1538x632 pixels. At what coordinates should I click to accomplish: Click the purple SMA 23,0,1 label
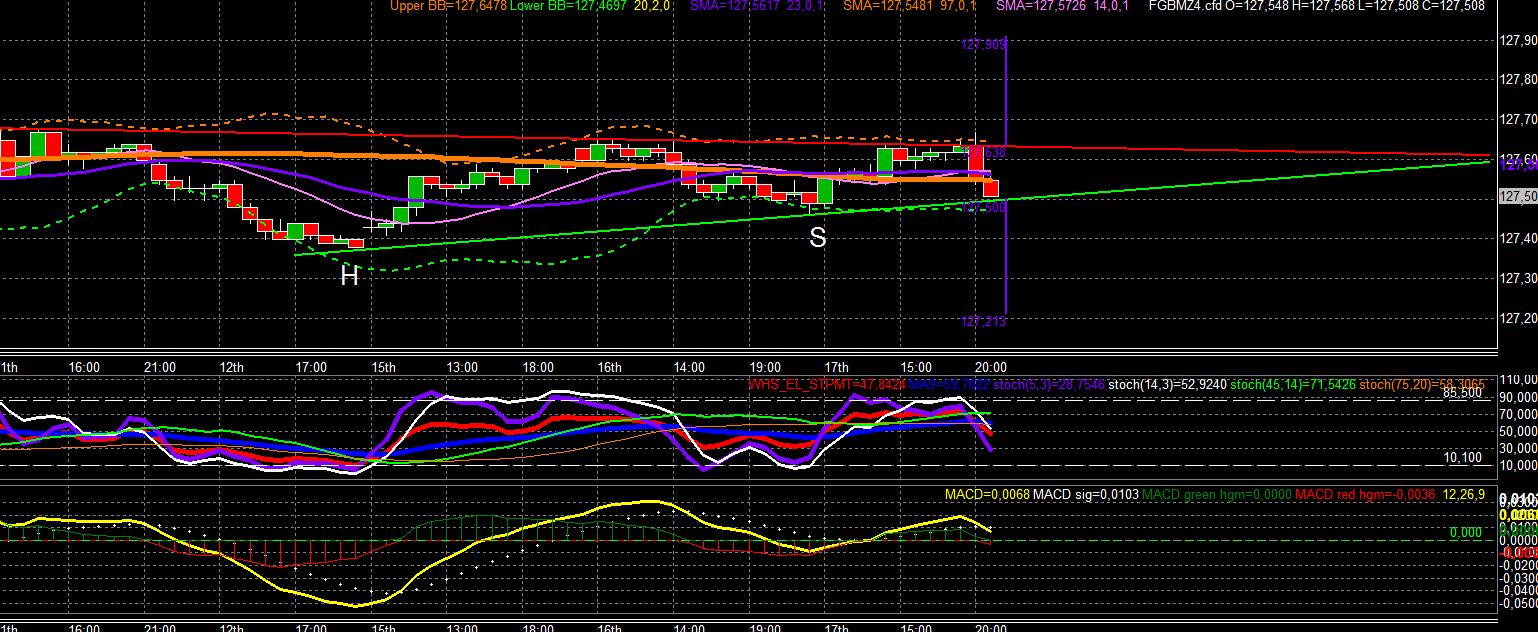pyautogui.click(x=762, y=6)
